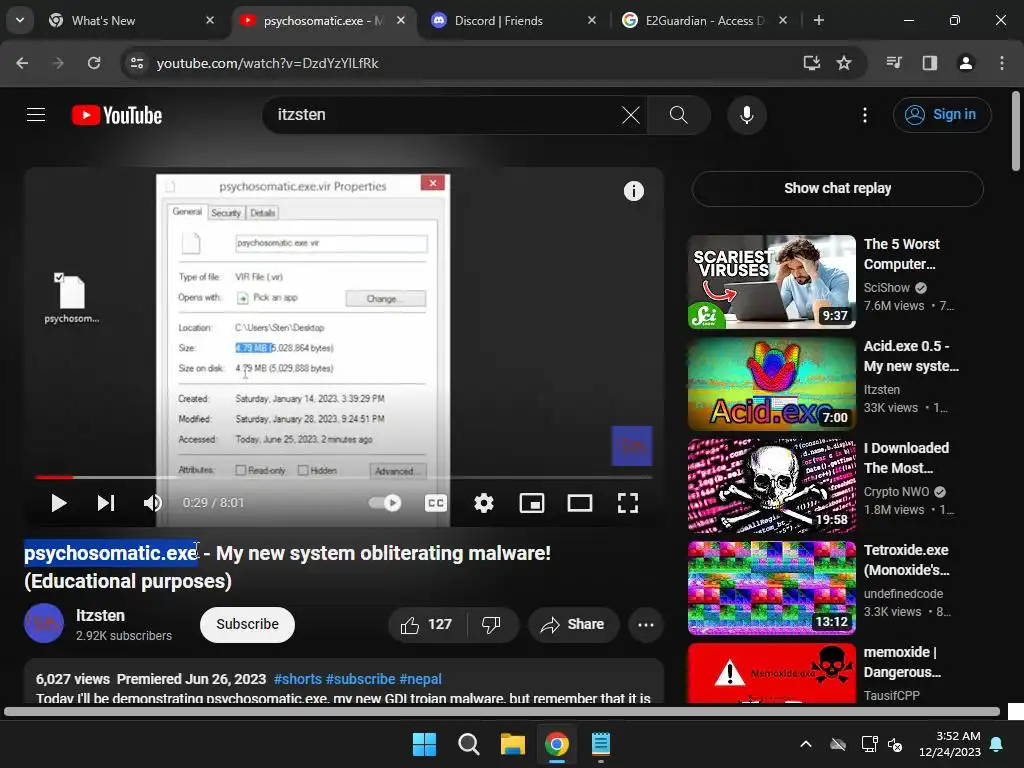1024x768 pixels.
Task: Play the paused video
Action: 59,503
